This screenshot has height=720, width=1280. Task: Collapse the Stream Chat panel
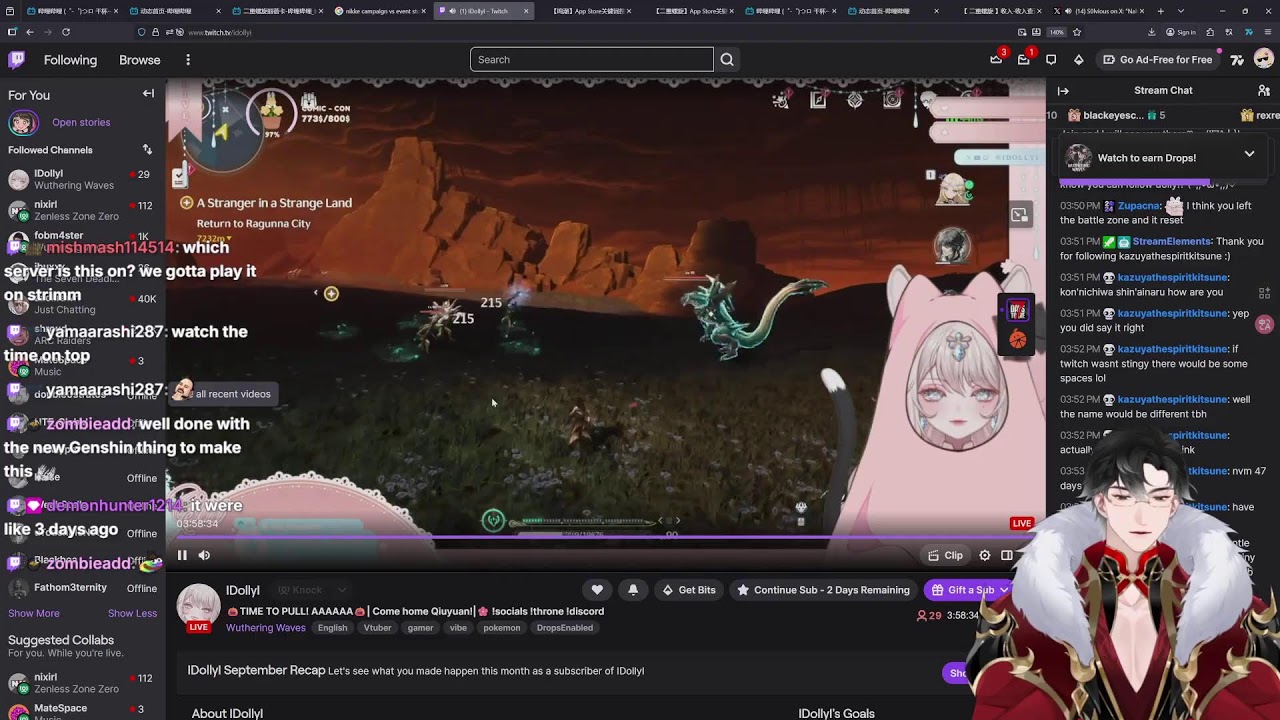1063,91
